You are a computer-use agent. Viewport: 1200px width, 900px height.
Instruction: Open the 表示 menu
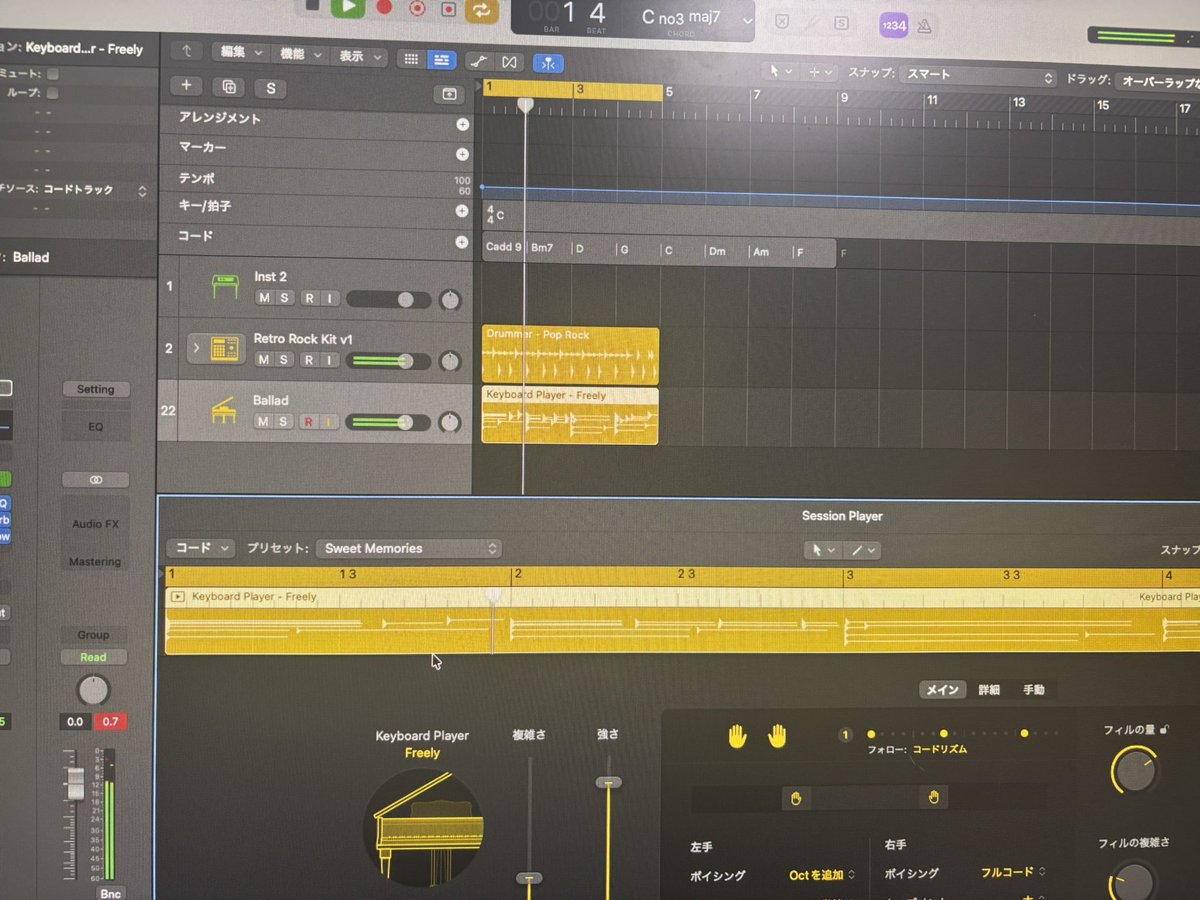[359, 57]
